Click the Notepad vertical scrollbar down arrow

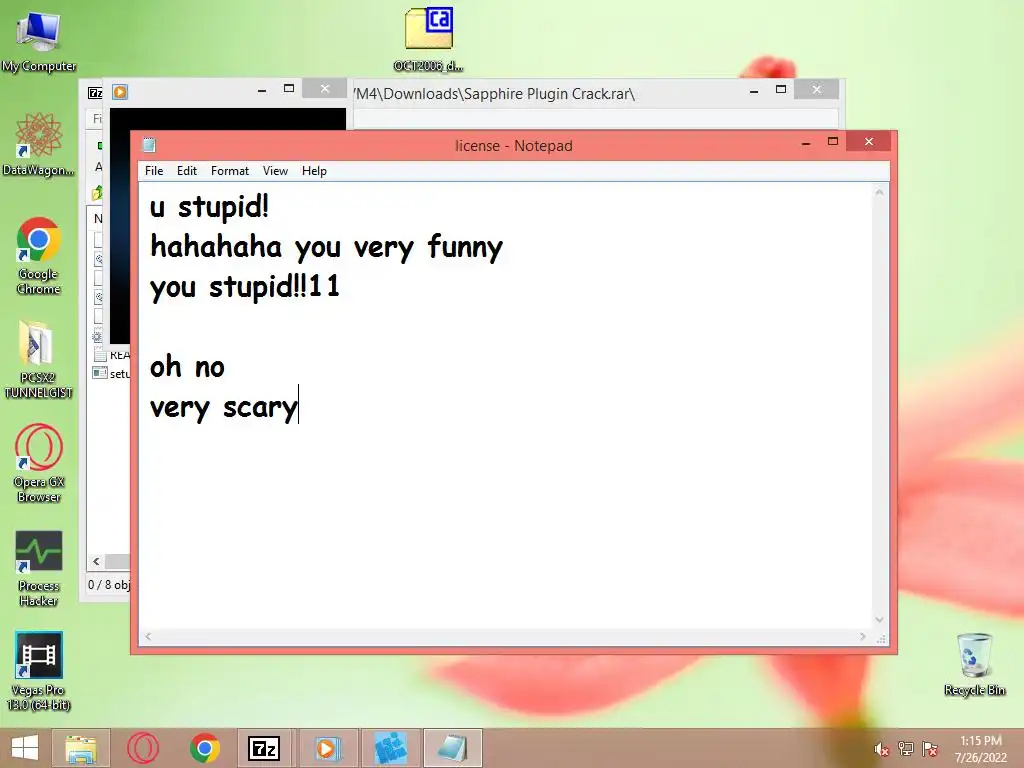click(880, 620)
